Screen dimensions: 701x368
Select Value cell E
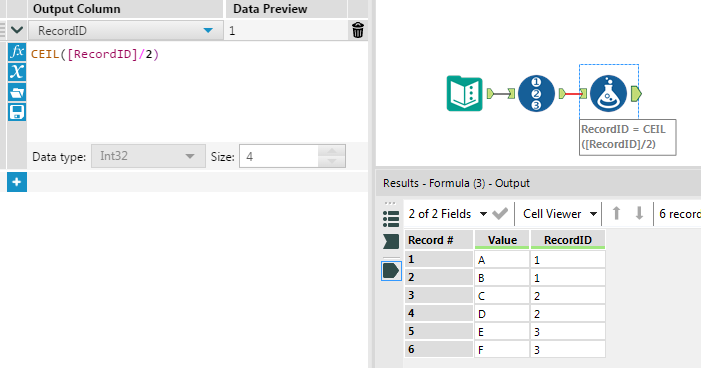(x=502, y=331)
